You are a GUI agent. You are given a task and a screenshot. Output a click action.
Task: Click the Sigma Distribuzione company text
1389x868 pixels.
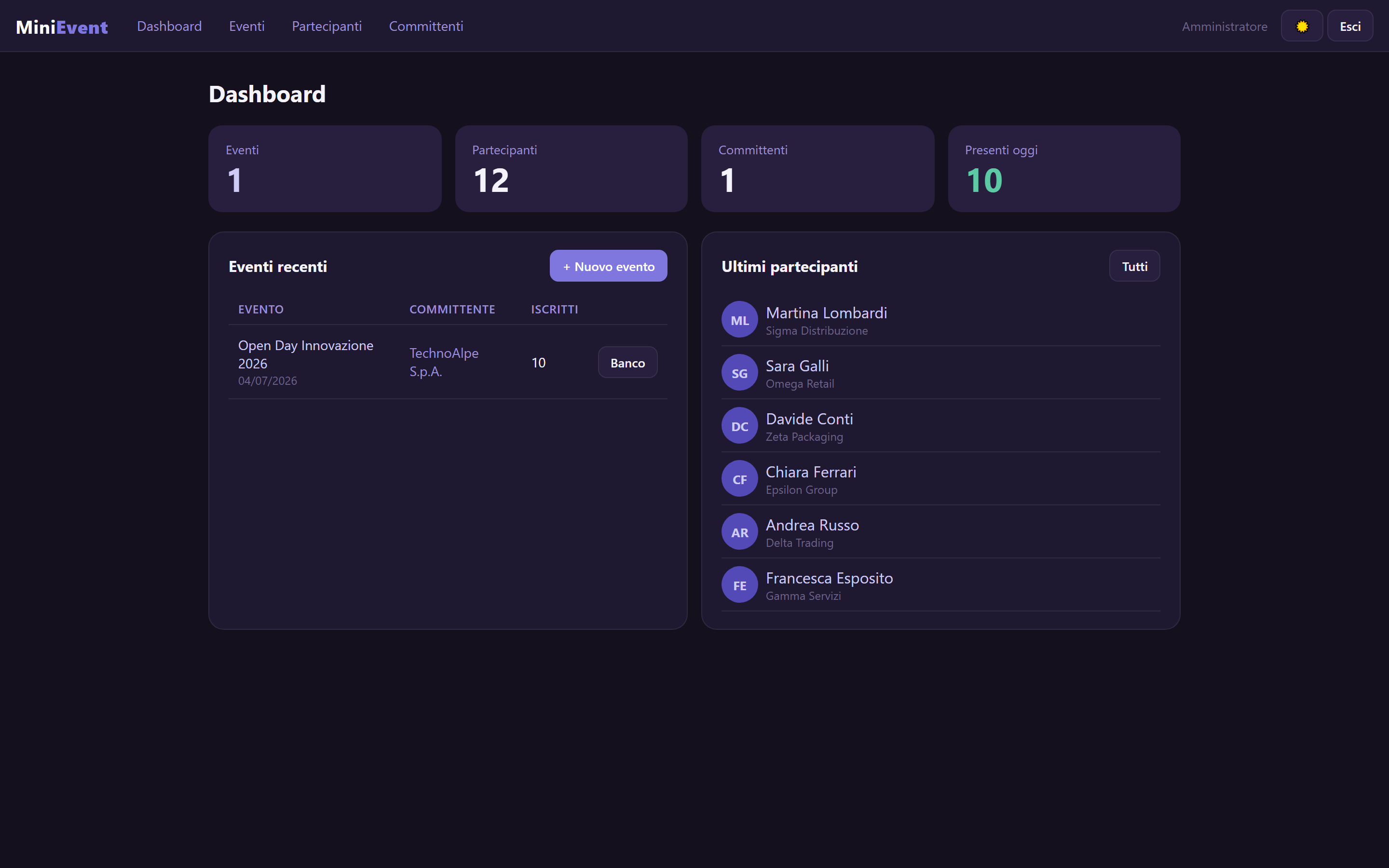click(x=817, y=331)
